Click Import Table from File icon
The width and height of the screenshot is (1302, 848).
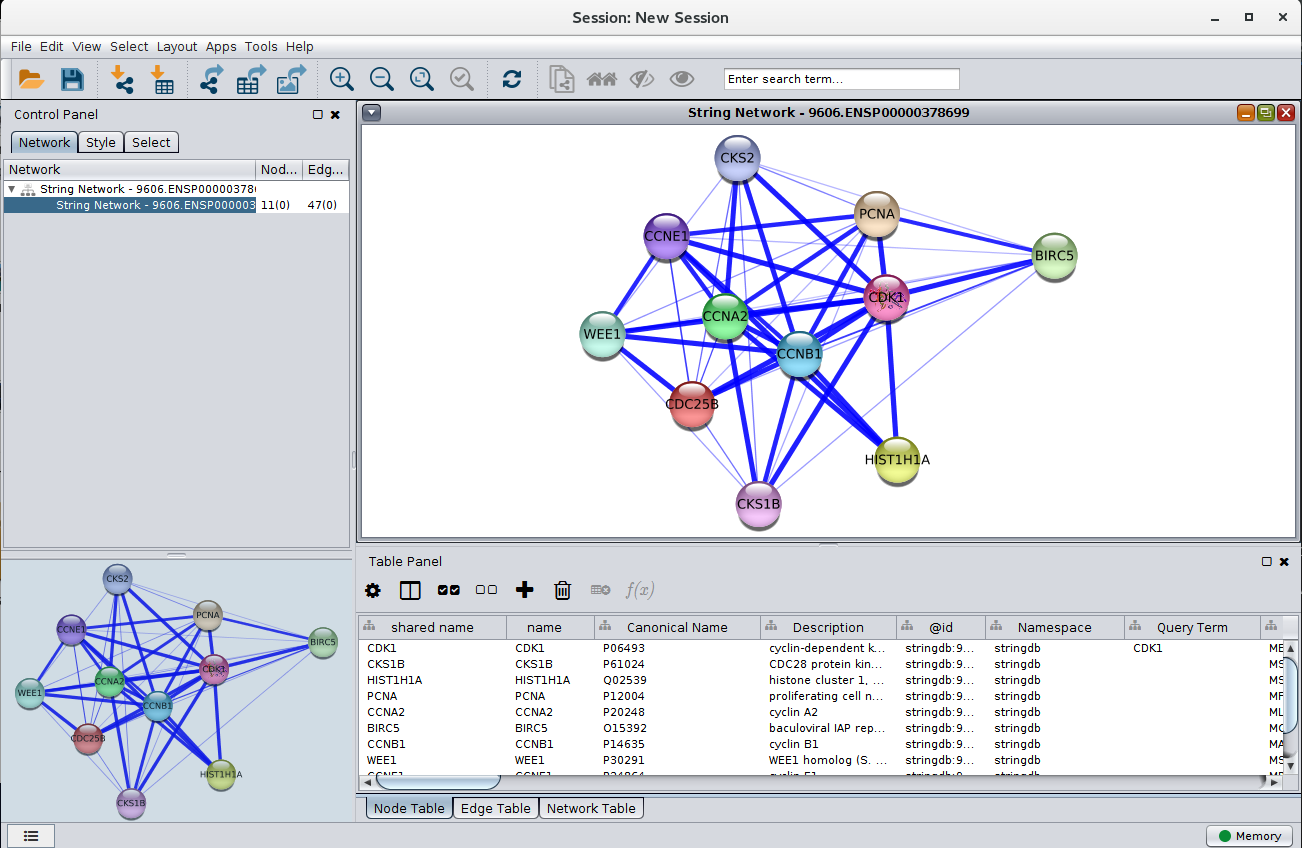161,79
